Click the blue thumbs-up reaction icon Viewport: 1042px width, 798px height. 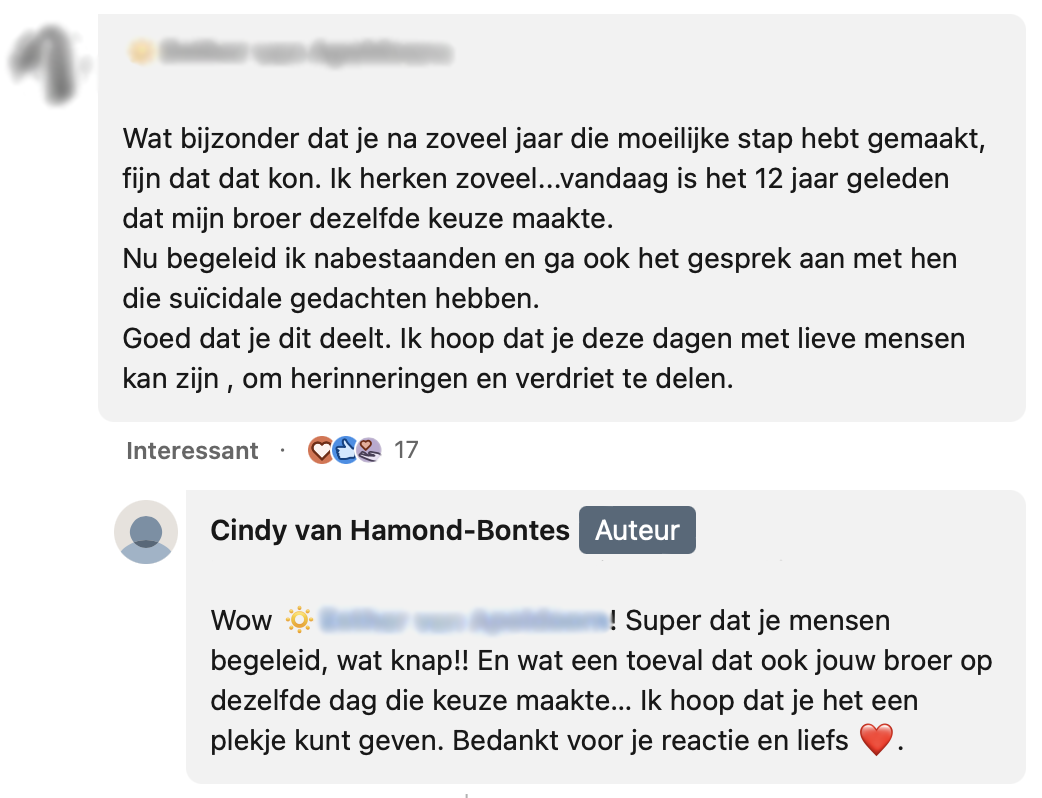pos(344,451)
